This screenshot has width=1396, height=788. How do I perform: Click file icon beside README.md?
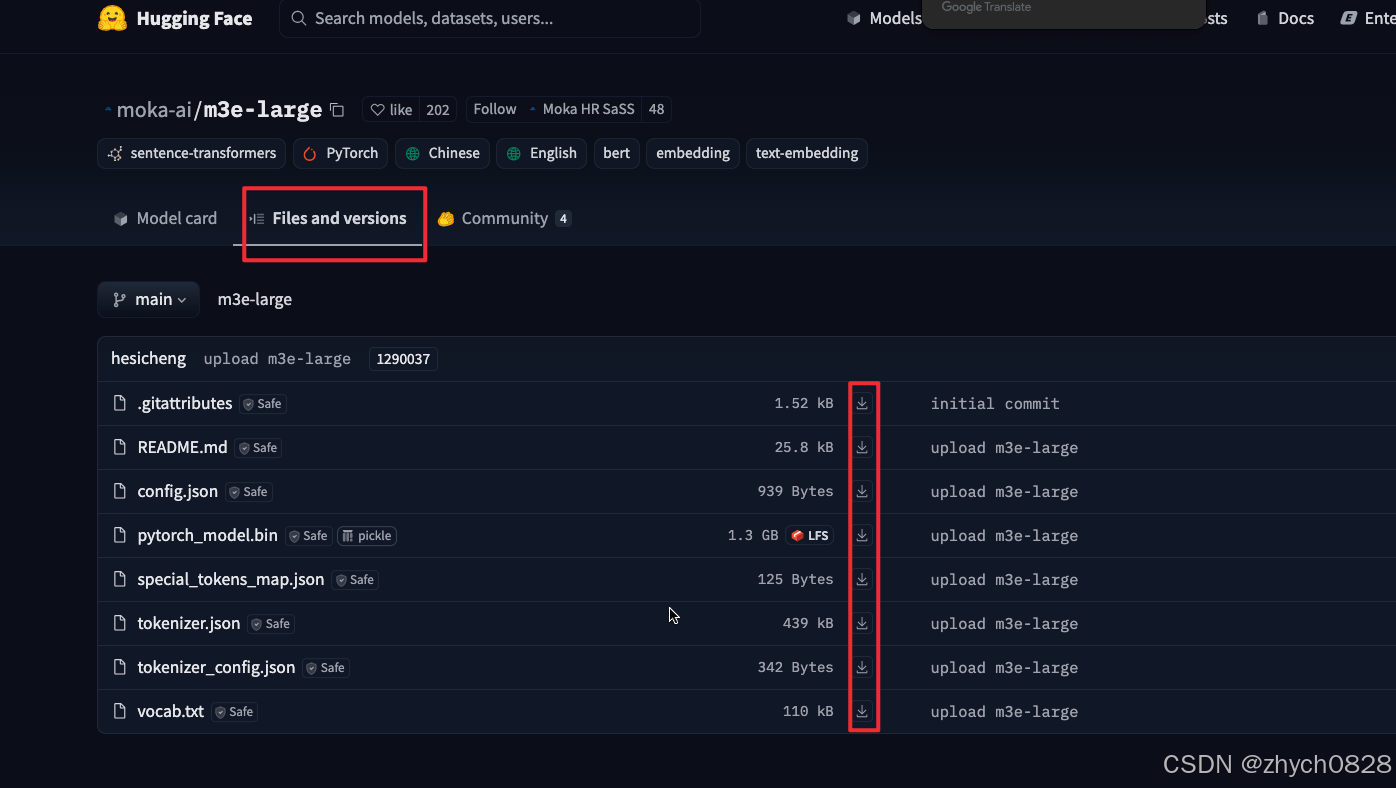tap(120, 447)
